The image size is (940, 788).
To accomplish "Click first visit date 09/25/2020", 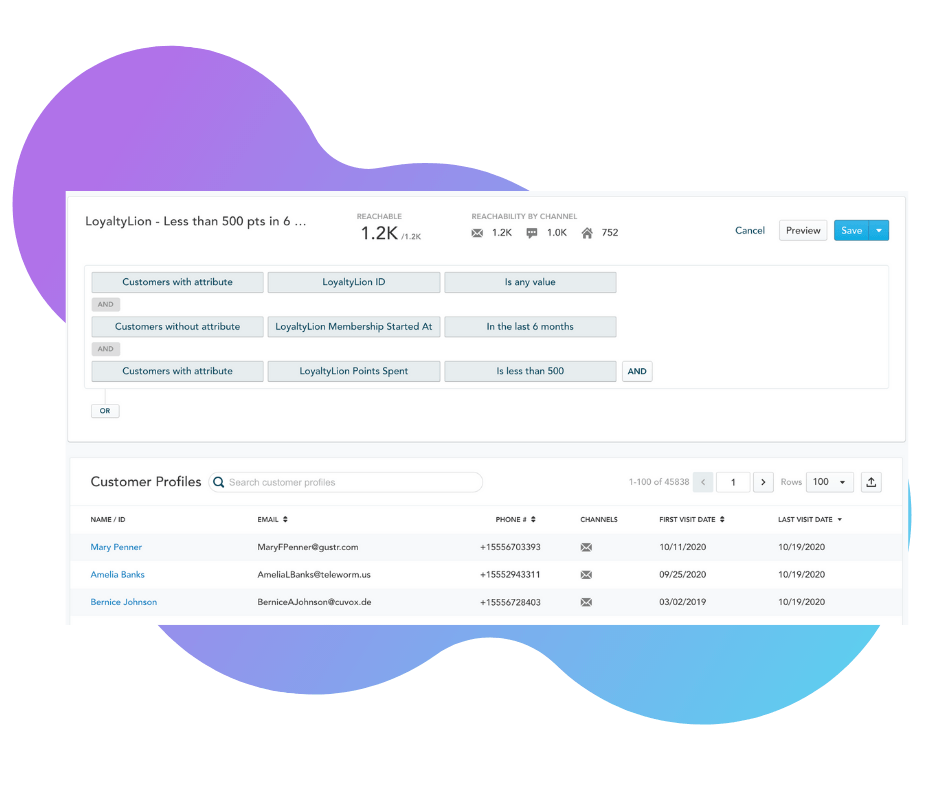I will (x=682, y=575).
